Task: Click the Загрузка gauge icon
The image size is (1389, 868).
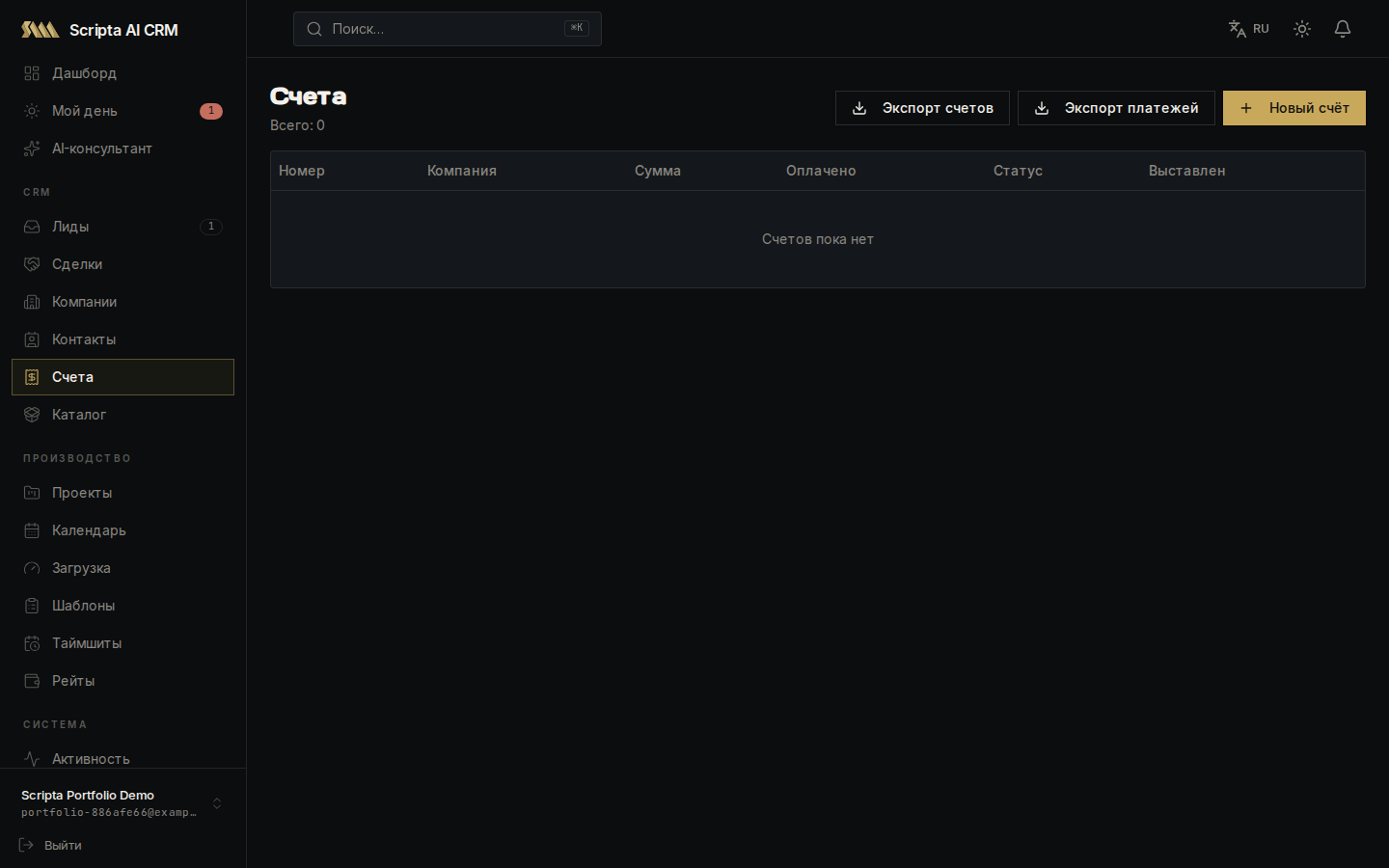Action: (x=32, y=568)
